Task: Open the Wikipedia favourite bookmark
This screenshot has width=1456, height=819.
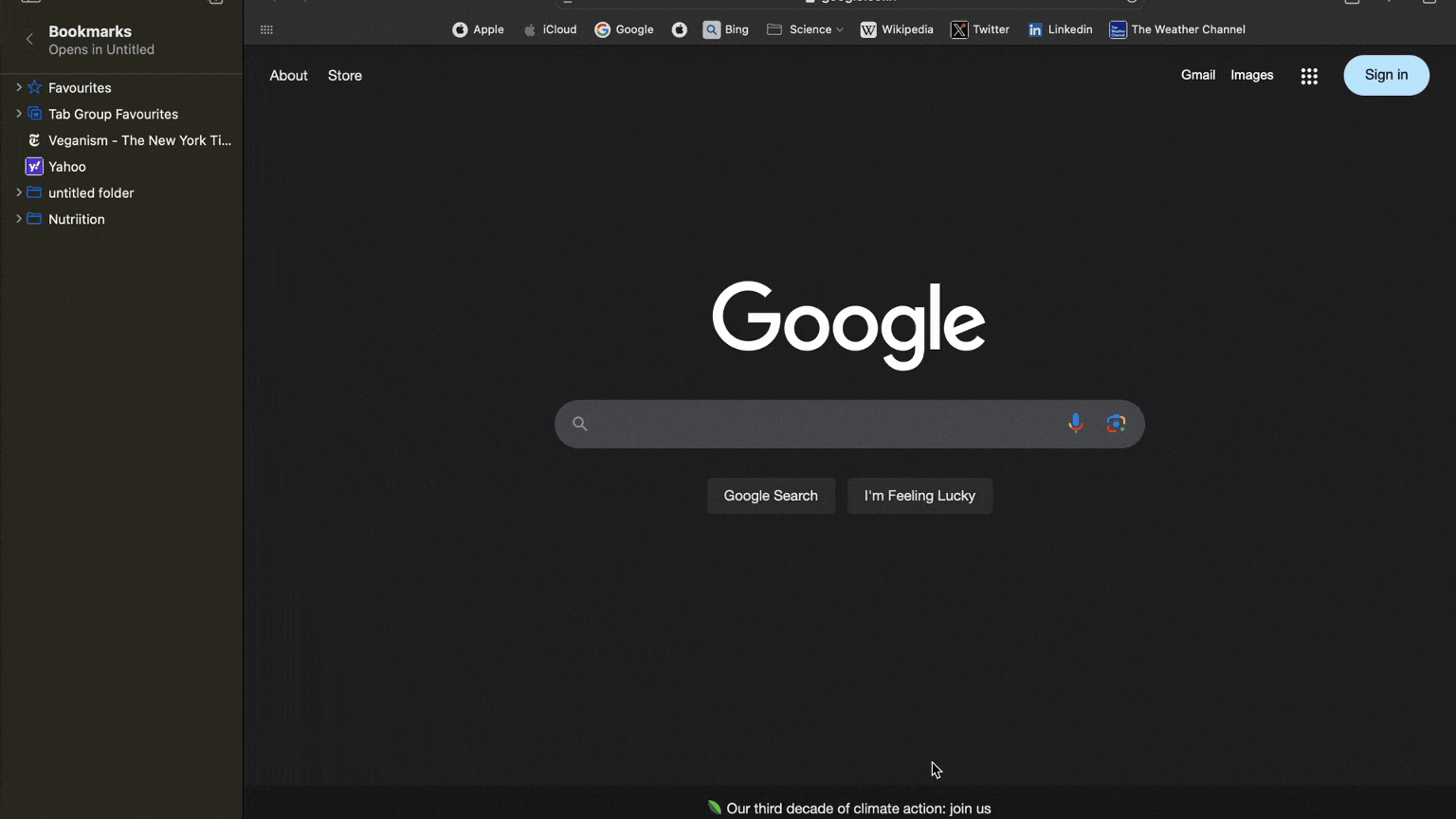Action: (x=897, y=29)
